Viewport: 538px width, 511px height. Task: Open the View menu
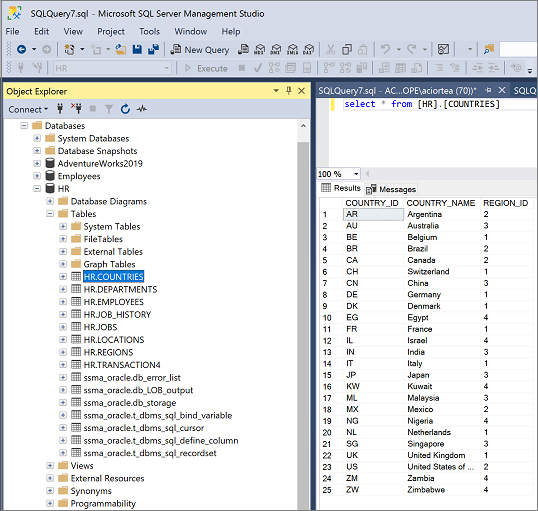(x=73, y=32)
